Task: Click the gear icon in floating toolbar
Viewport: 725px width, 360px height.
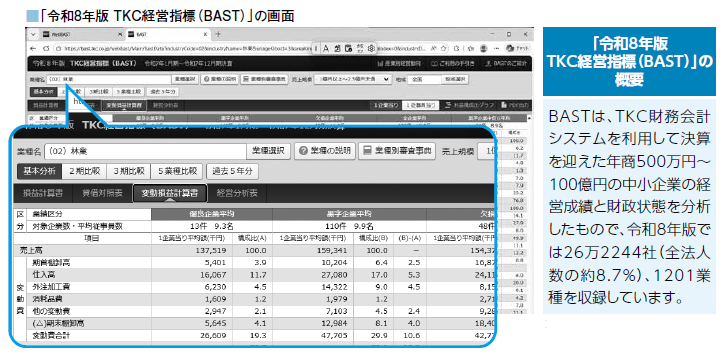Action: [x=370, y=48]
